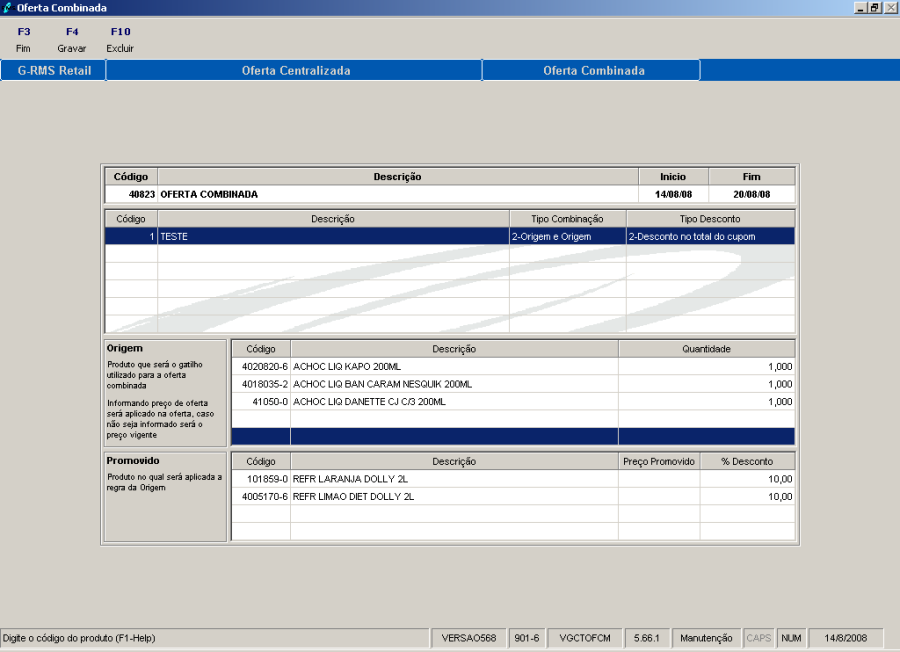Click Preço Promovido cell for REFR LARANJA
900x652 pixels.
[x=659, y=479]
